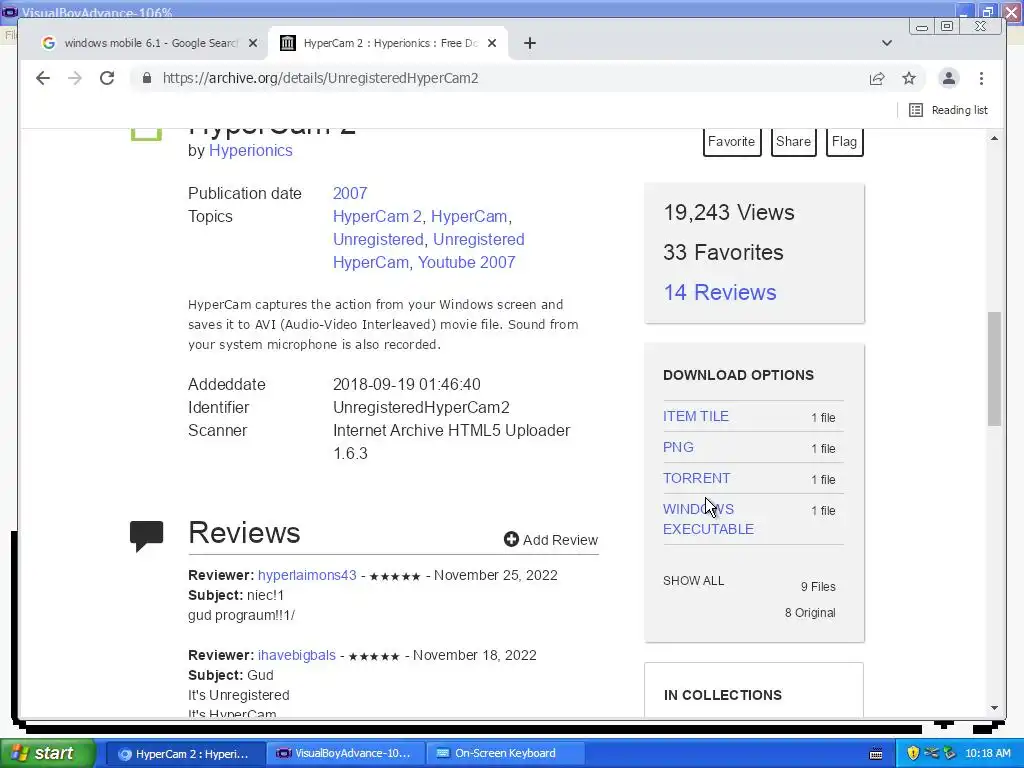This screenshot has width=1024, height=768.
Task: Open the Unregistered HyperCam topic link
Action: click(x=428, y=251)
